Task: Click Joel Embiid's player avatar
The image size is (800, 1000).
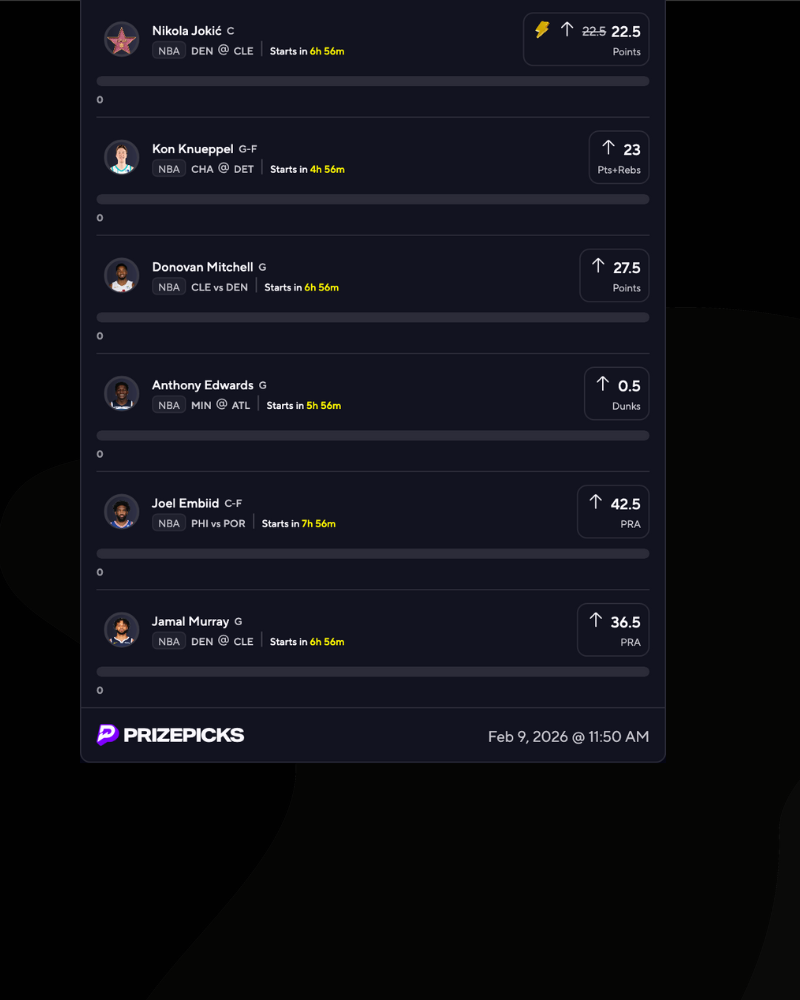Action: pyautogui.click(x=121, y=512)
